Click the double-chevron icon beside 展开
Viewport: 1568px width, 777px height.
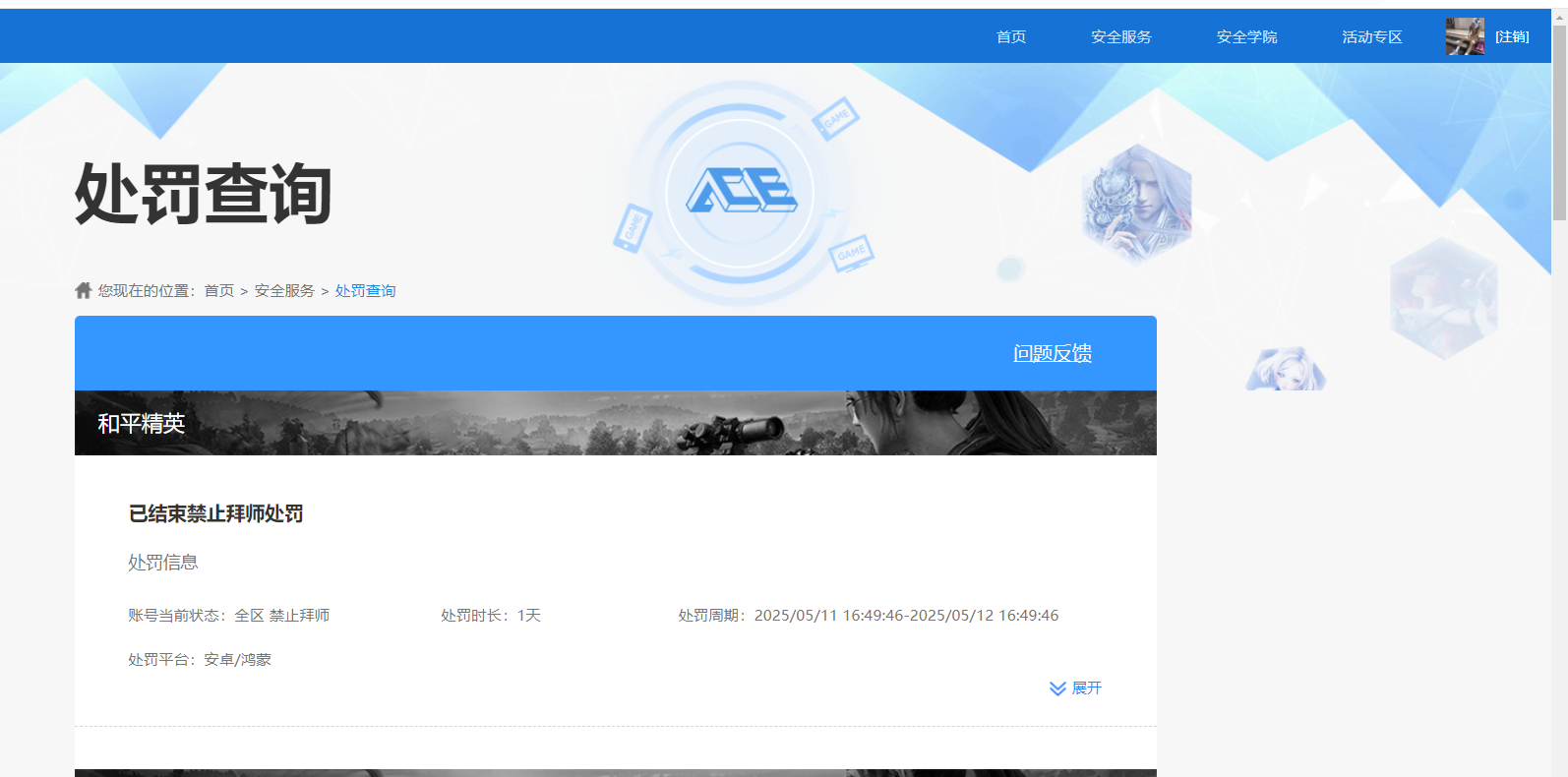pyautogui.click(x=1057, y=688)
